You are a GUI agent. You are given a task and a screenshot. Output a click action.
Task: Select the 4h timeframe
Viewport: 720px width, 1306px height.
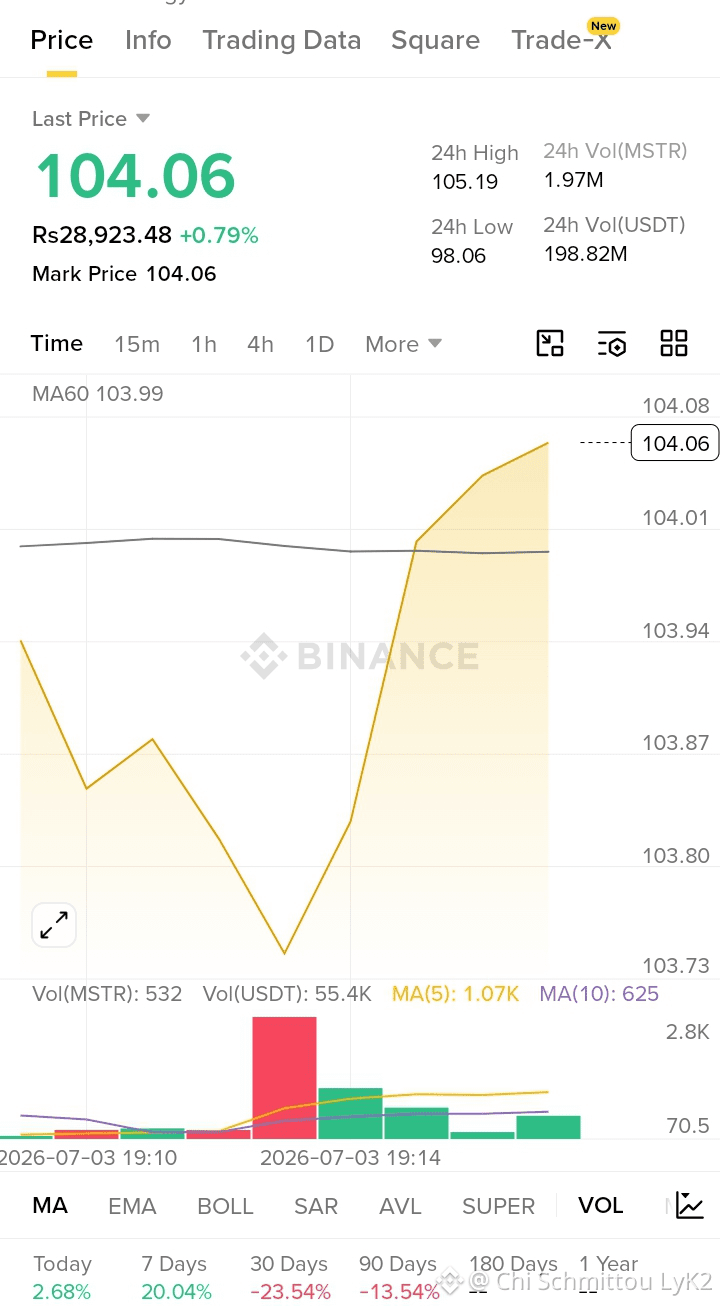260,344
